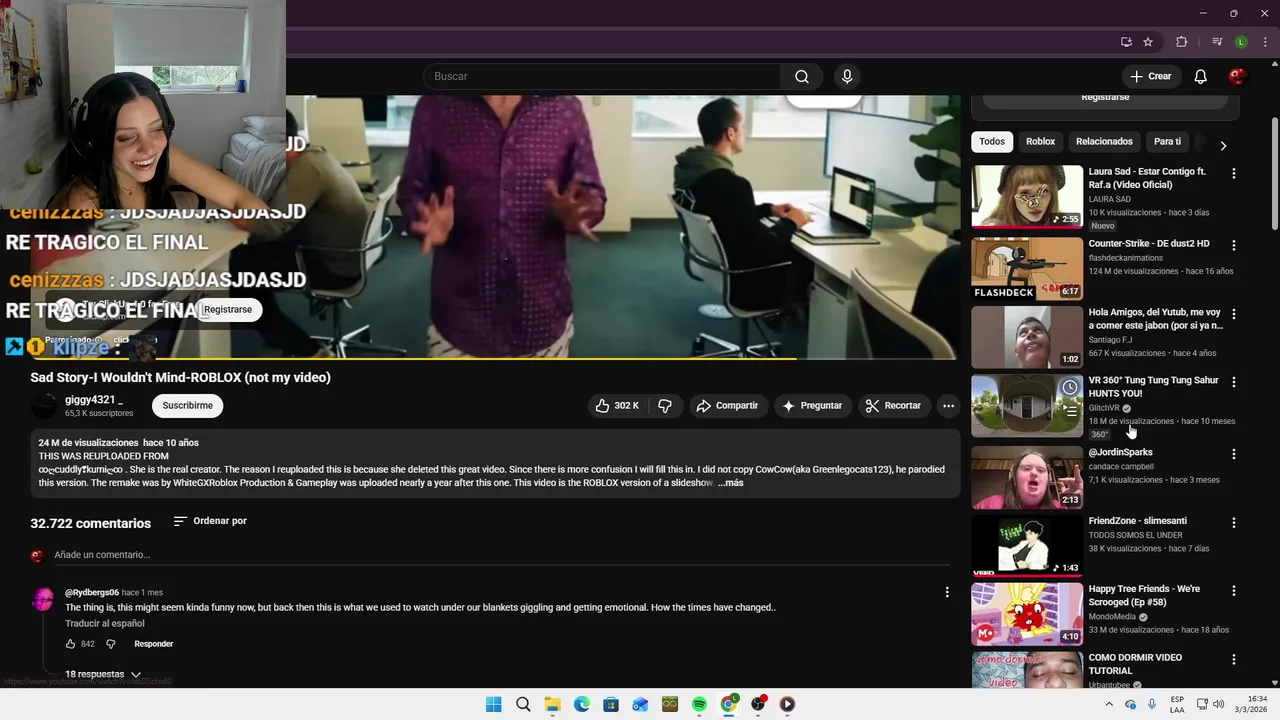Like the @Rydbergs06 comment
The width and height of the screenshot is (1280, 720).
(x=71, y=644)
